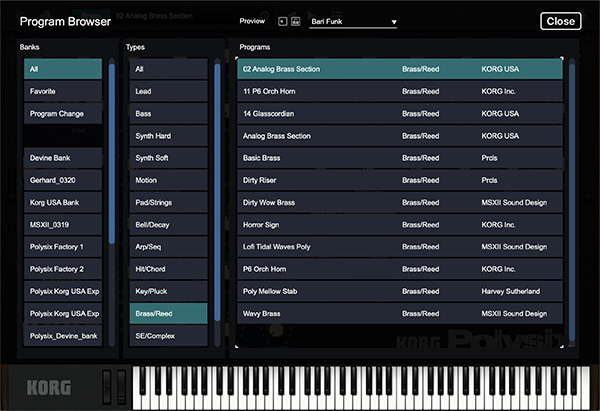Pick the Wavy Brass program
600x411 pixels.
click(x=400, y=313)
